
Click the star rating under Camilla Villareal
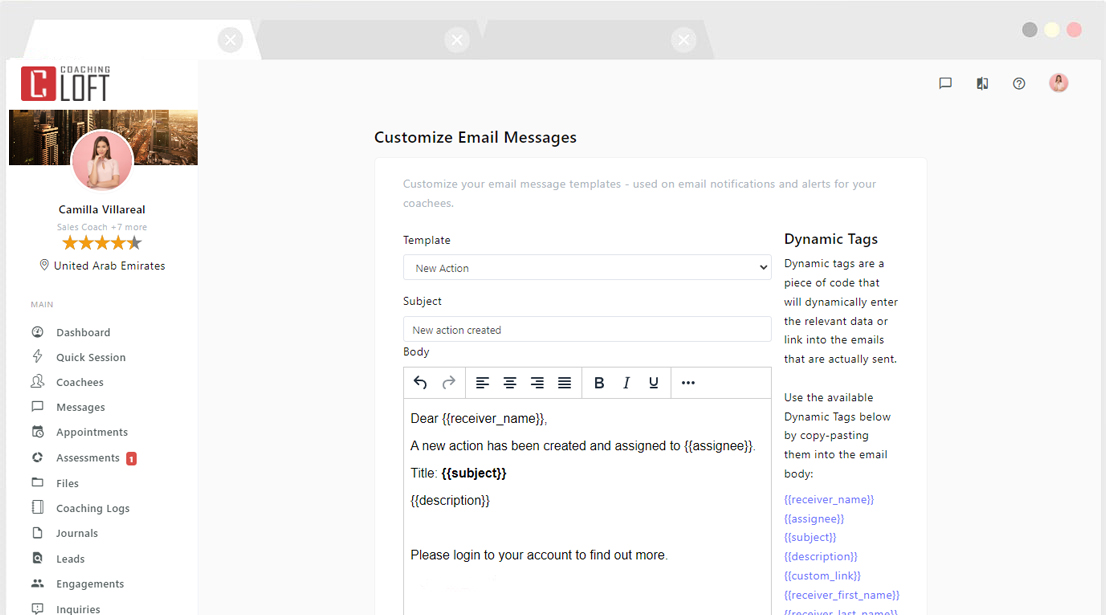pos(102,243)
